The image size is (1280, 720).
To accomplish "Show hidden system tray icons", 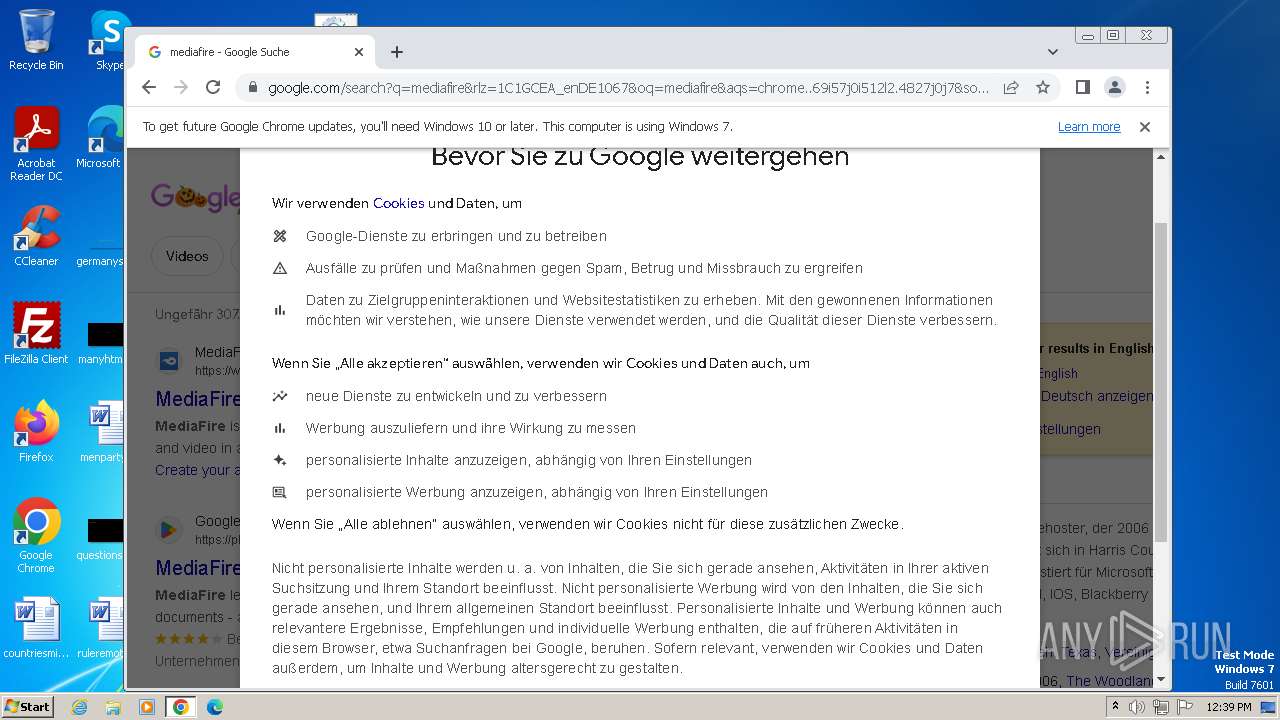I will [x=1116, y=707].
